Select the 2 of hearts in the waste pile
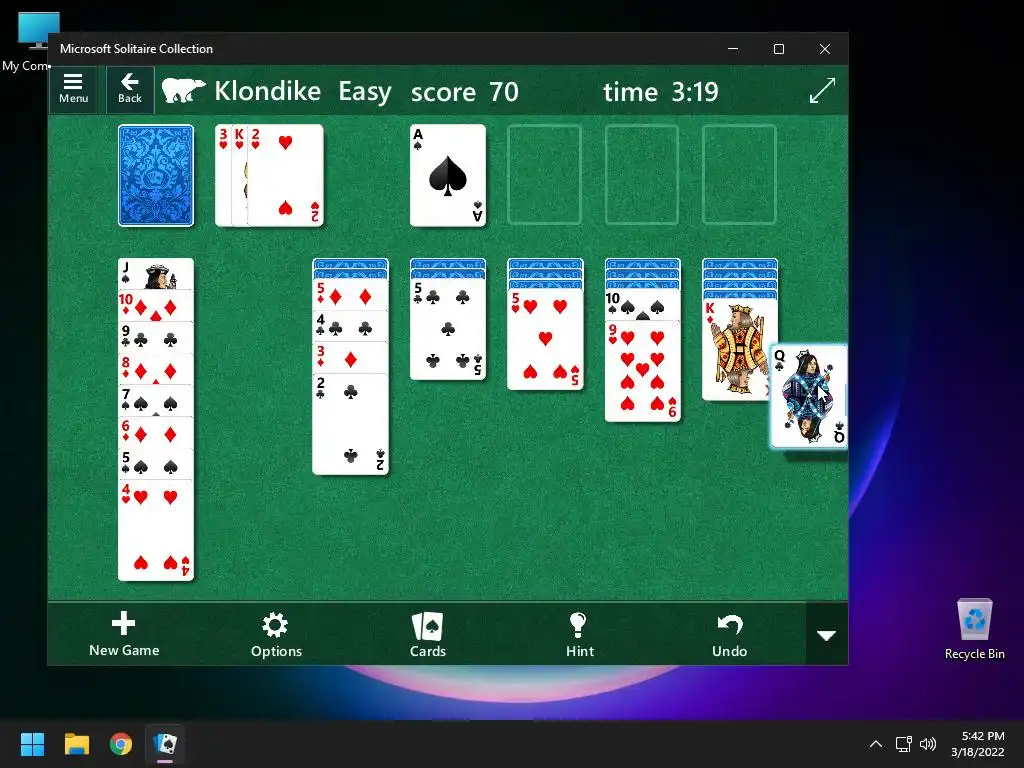The height and width of the screenshot is (768, 1024). click(x=286, y=176)
